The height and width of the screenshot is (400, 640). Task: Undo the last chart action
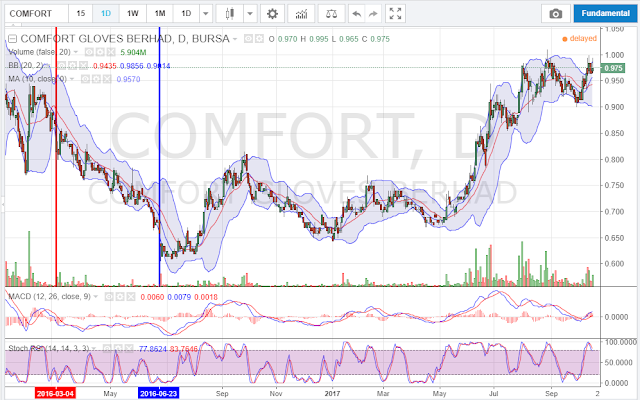coord(357,13)
